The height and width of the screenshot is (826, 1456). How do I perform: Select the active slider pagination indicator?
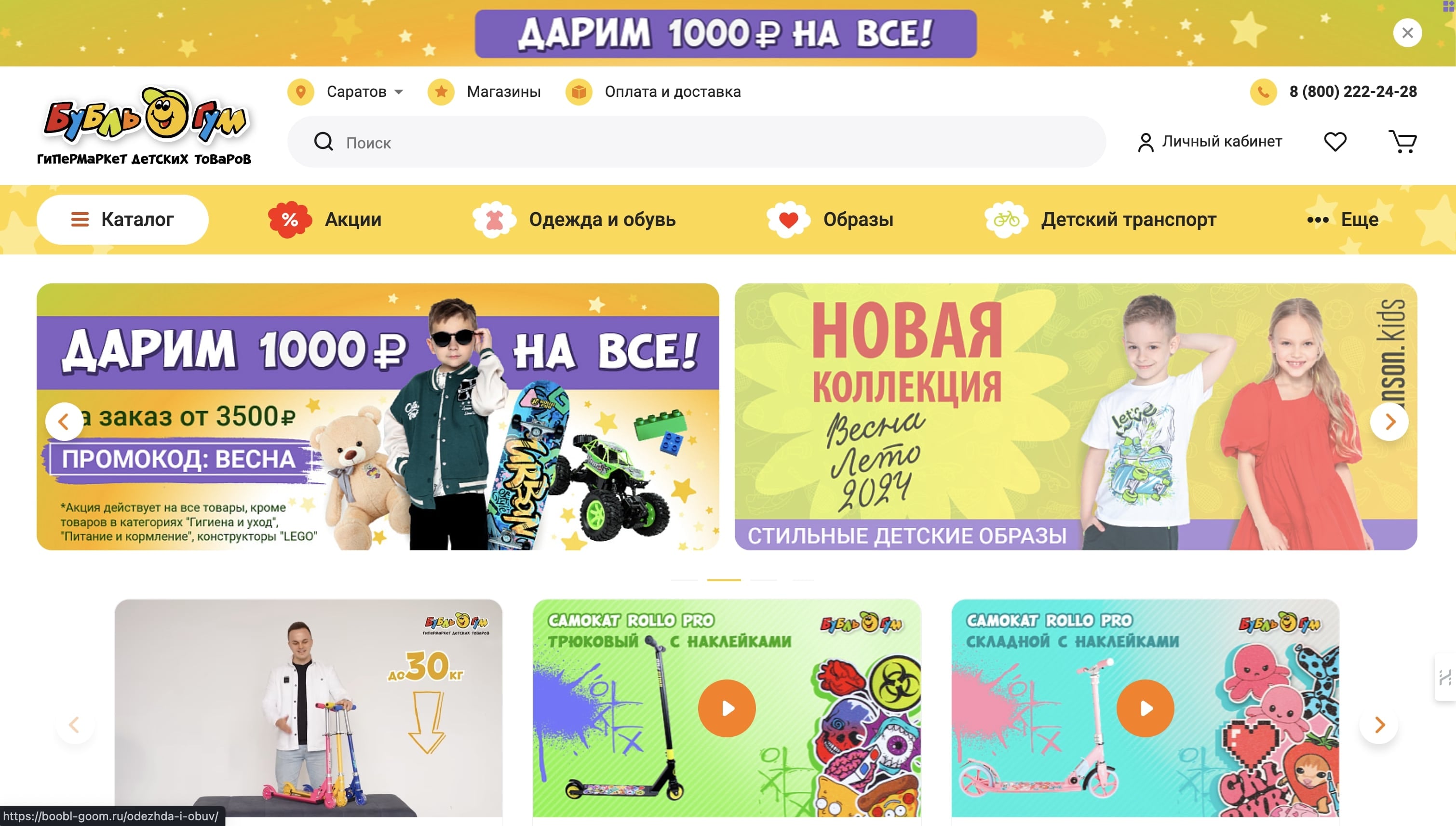click(x=724, y=580)
